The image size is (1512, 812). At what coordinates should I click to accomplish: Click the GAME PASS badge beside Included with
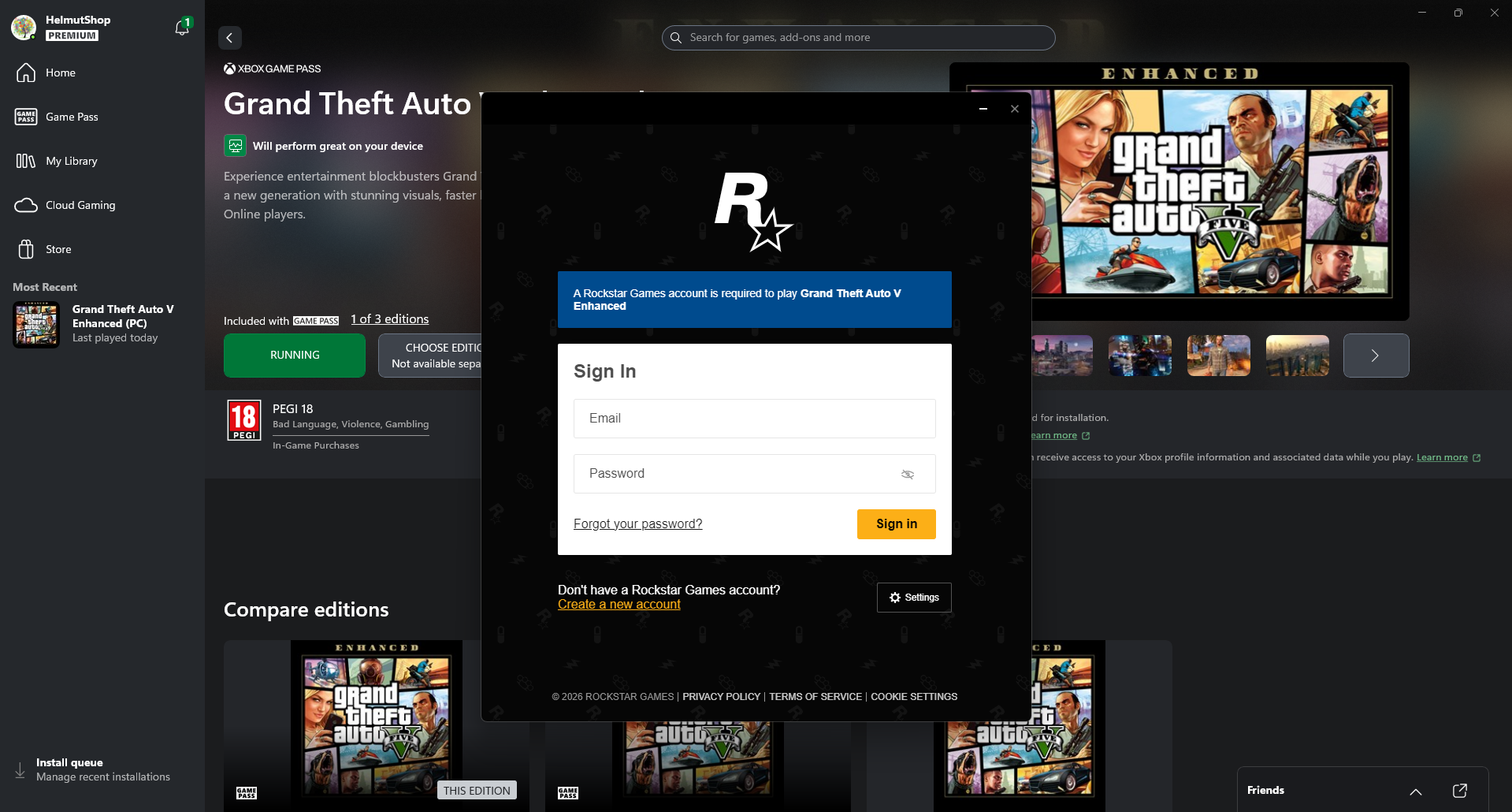tap(316, 321)
